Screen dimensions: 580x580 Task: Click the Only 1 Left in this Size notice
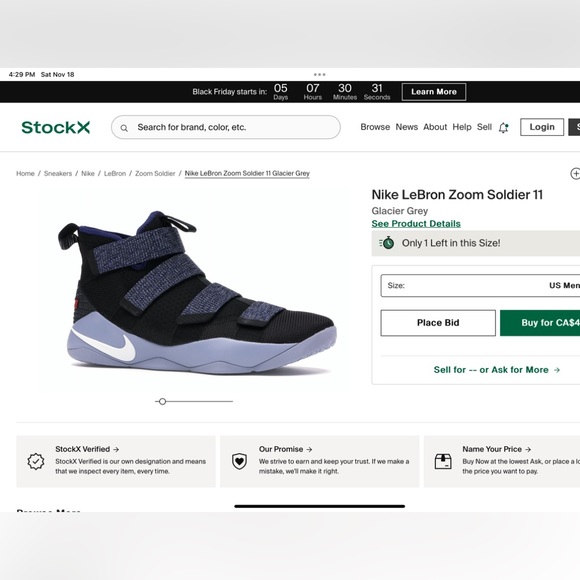click(476, 243)
